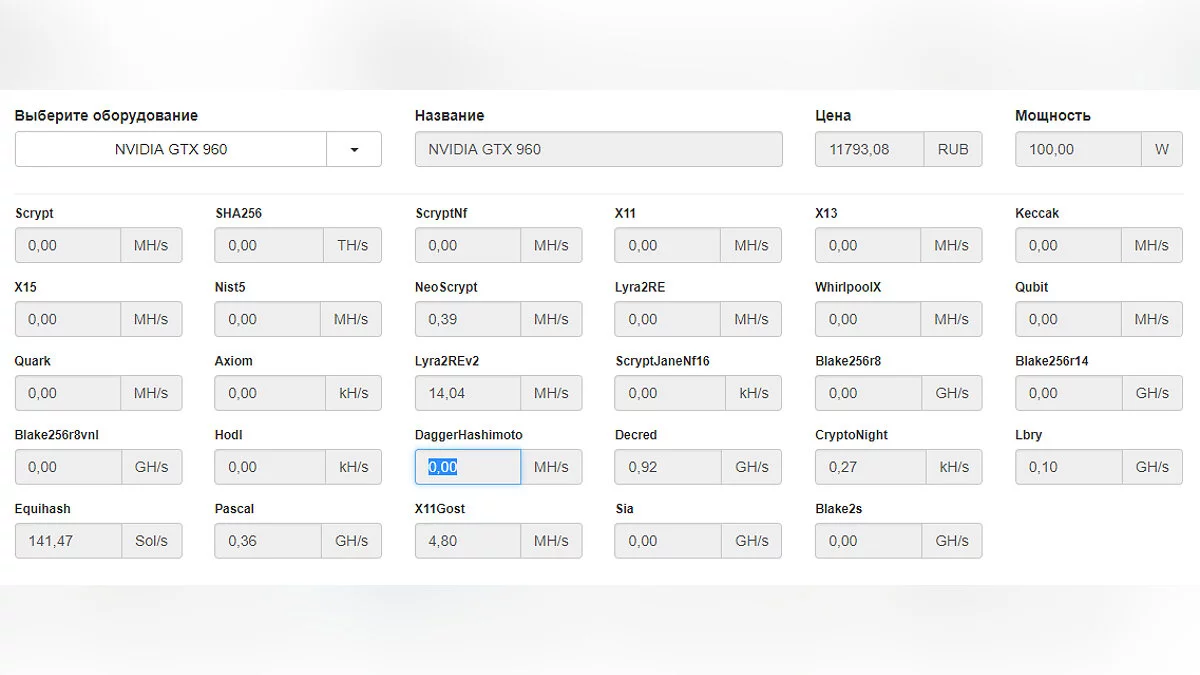
Task: Click the SHA256 hashrate field
Action: tap(269, 245)
